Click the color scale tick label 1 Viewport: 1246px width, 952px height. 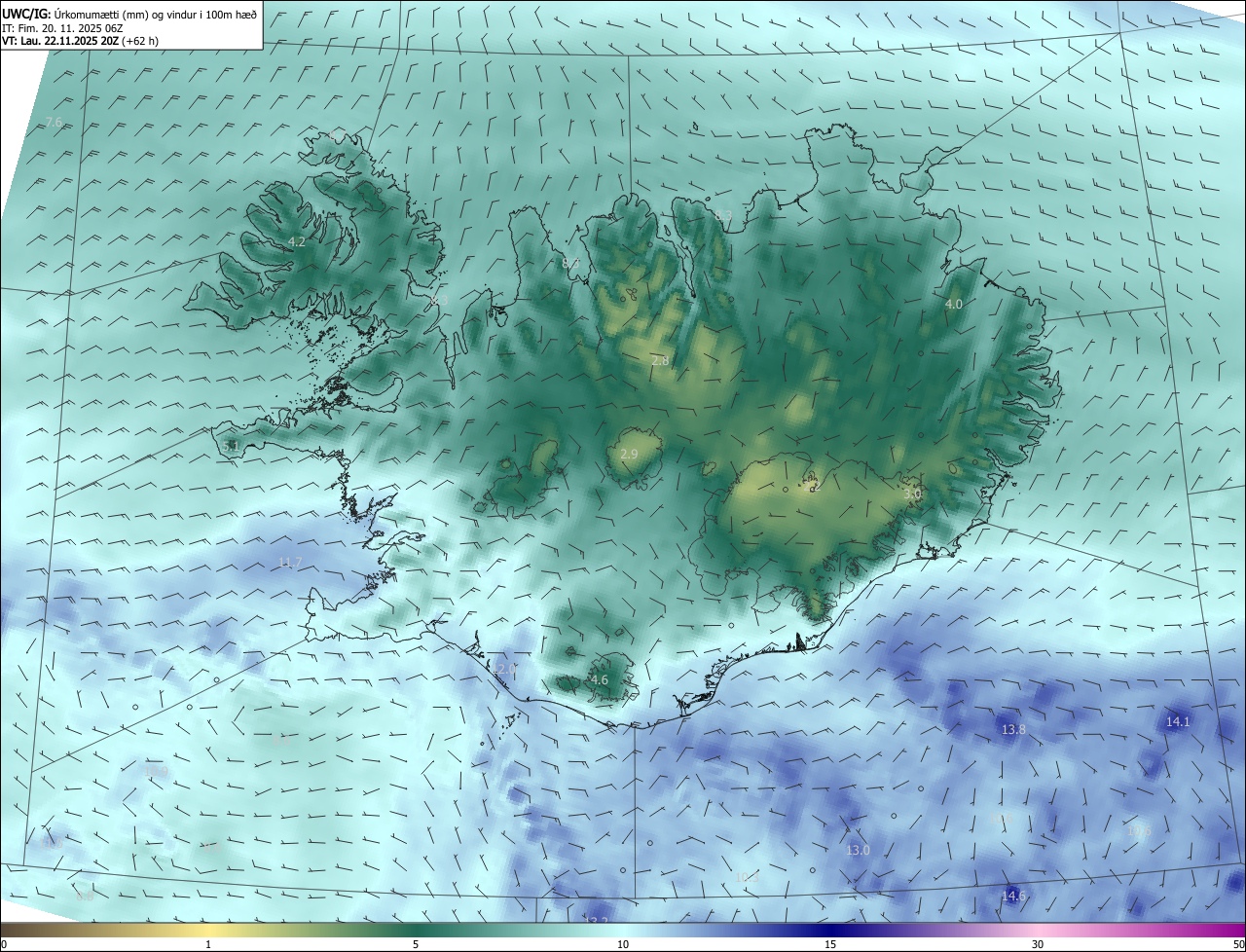click(x=208, y=944)
